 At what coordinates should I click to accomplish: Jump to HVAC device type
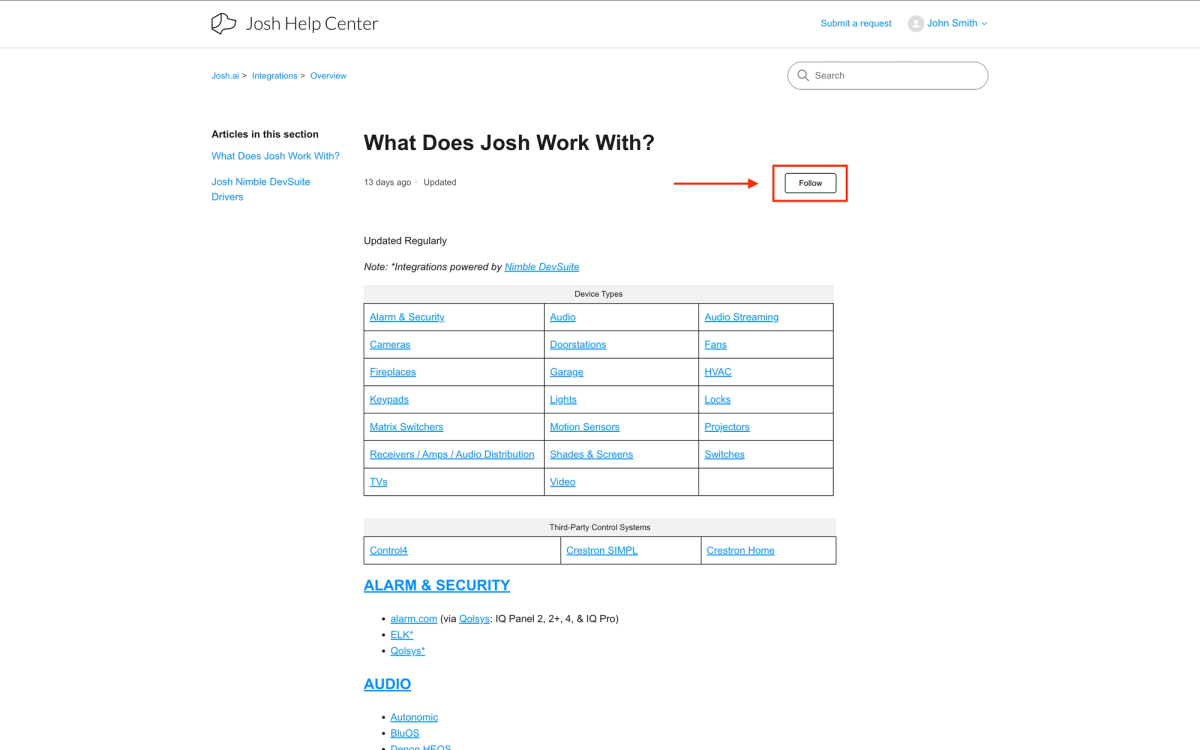click(718, 372)
